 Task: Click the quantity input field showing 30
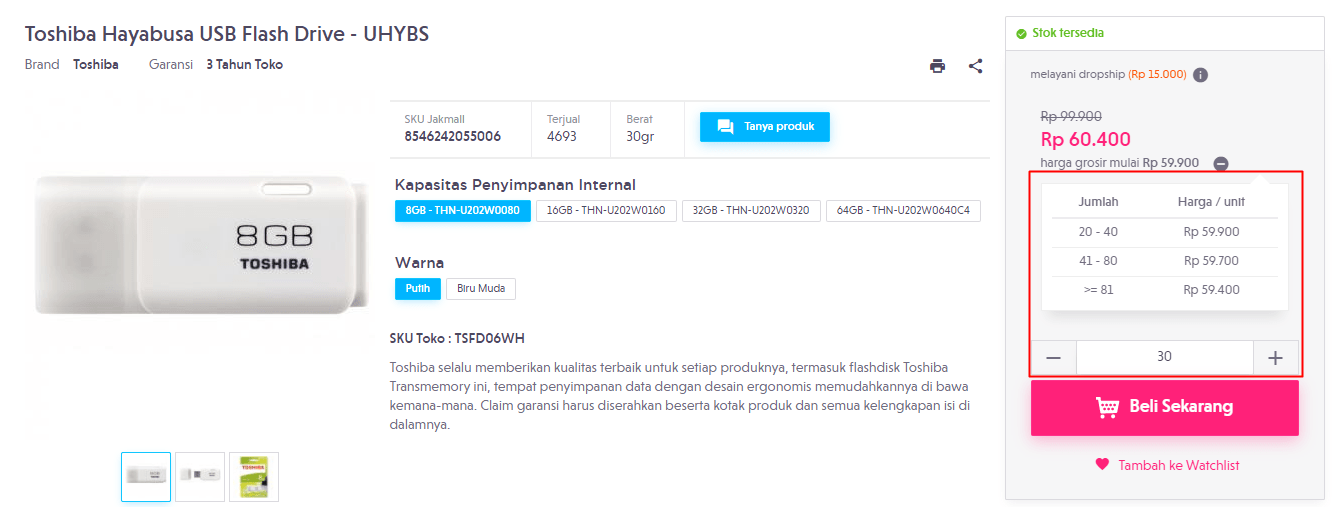click(1165, 357)
